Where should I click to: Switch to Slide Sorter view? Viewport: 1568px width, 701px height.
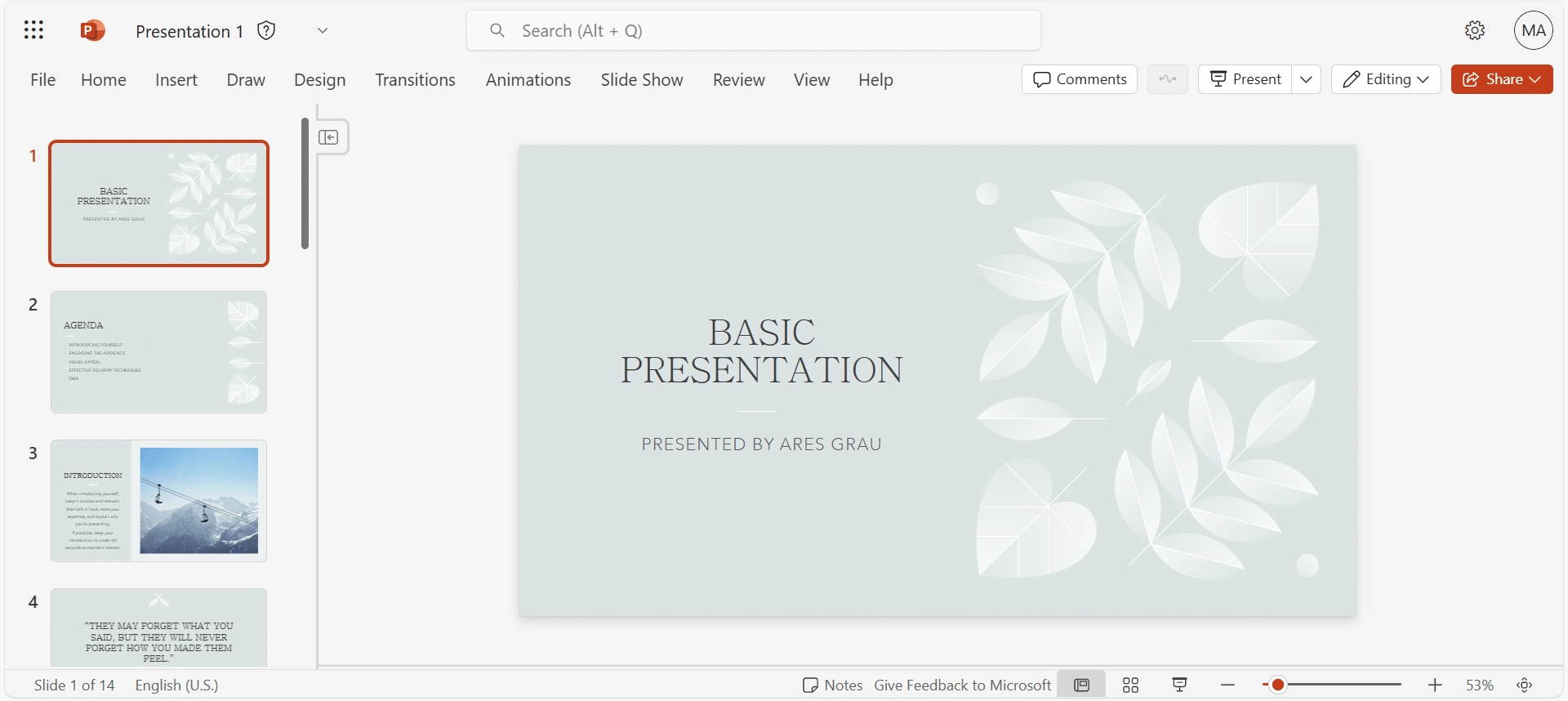click(x=1130, y=685)
